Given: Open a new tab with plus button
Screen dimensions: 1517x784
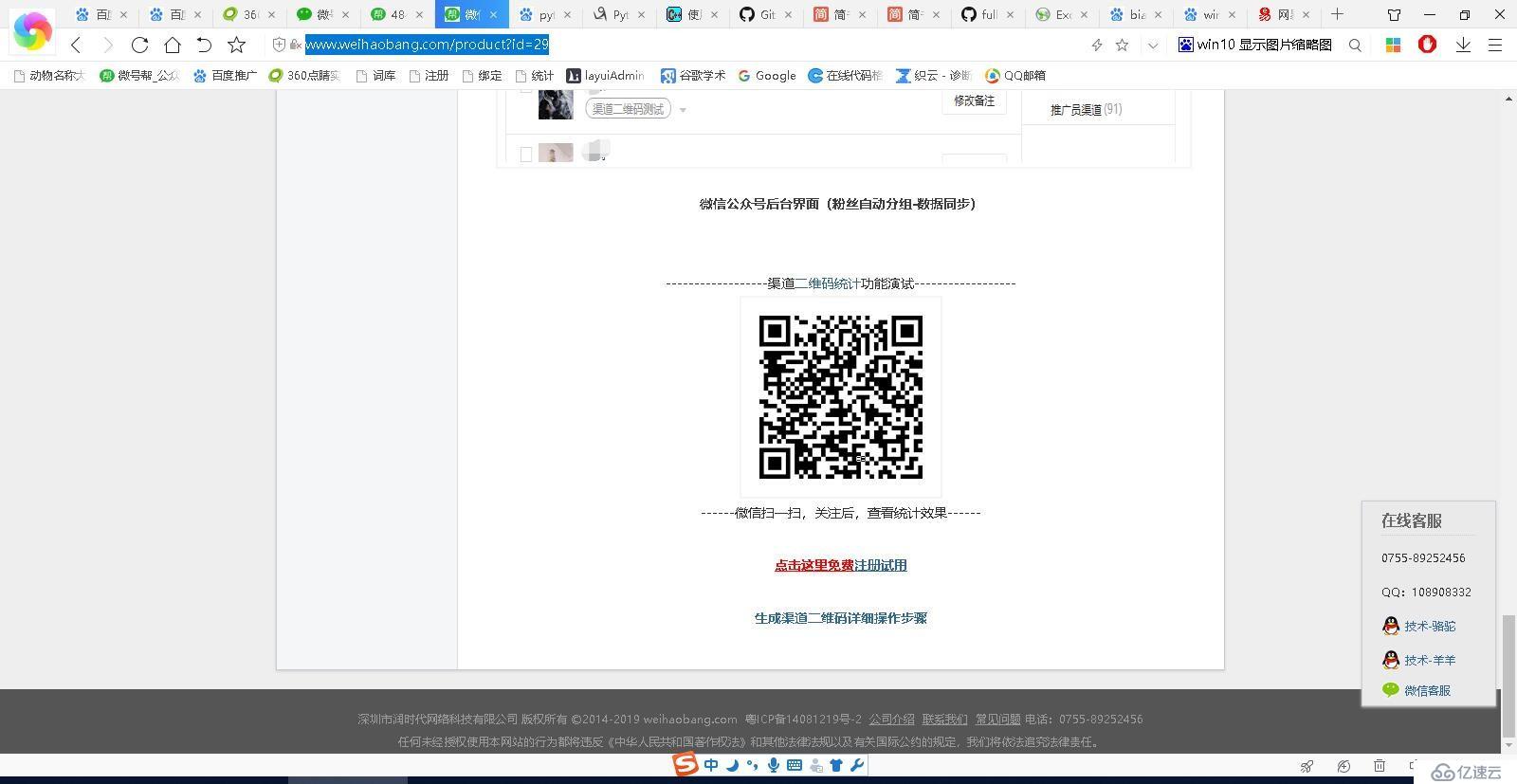Looking at the screenshot, I should click(x=1337, y=14).
